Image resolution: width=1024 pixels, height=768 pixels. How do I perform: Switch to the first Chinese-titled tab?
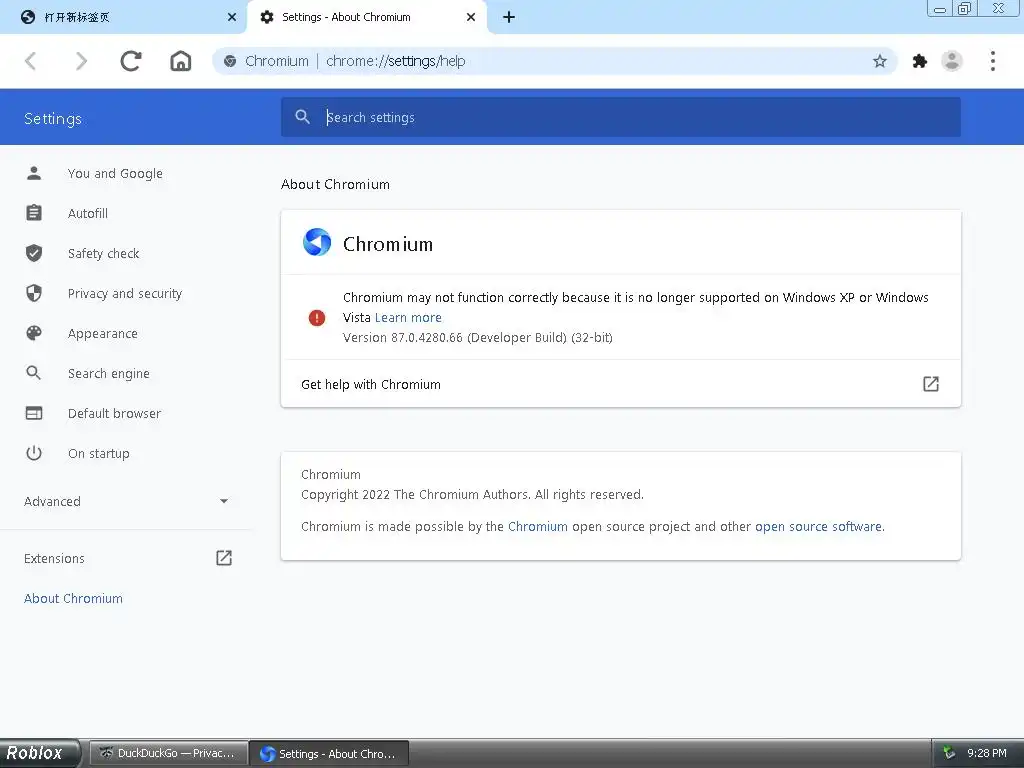tap(123, 17)
